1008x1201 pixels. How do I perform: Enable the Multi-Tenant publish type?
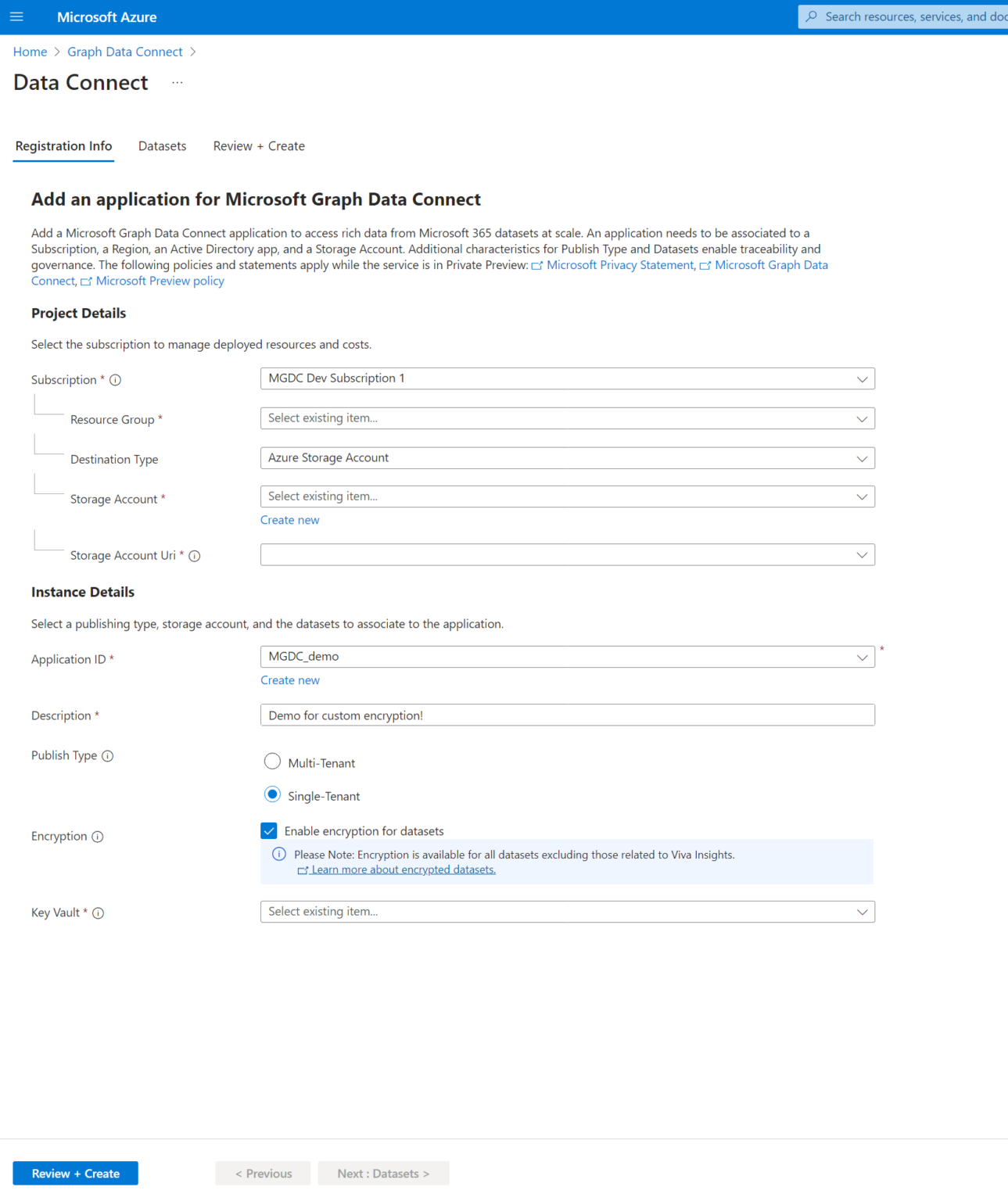point(271,761)
